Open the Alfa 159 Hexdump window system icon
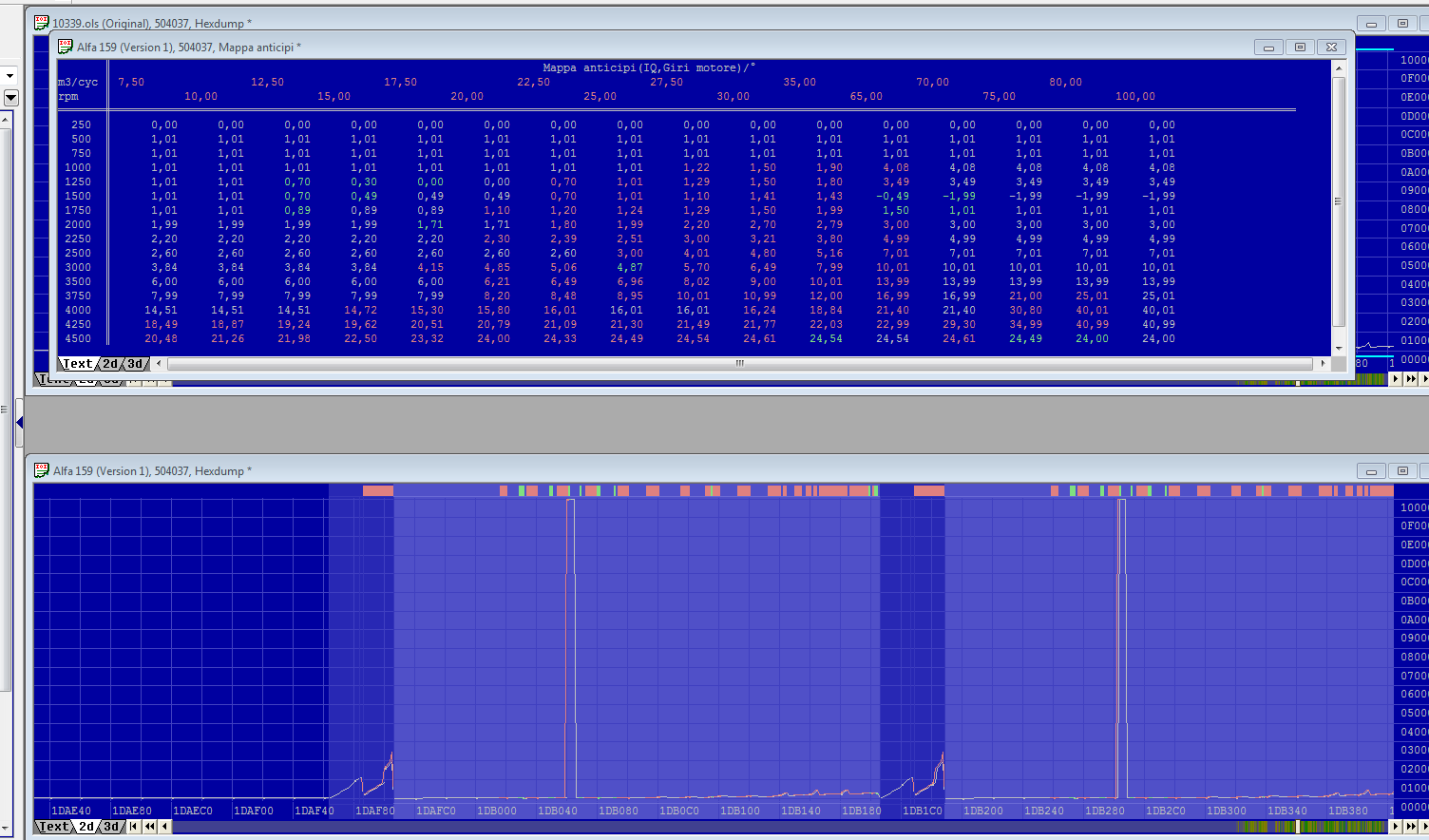This screenshot has height=840, width=1429. (42, 470)
